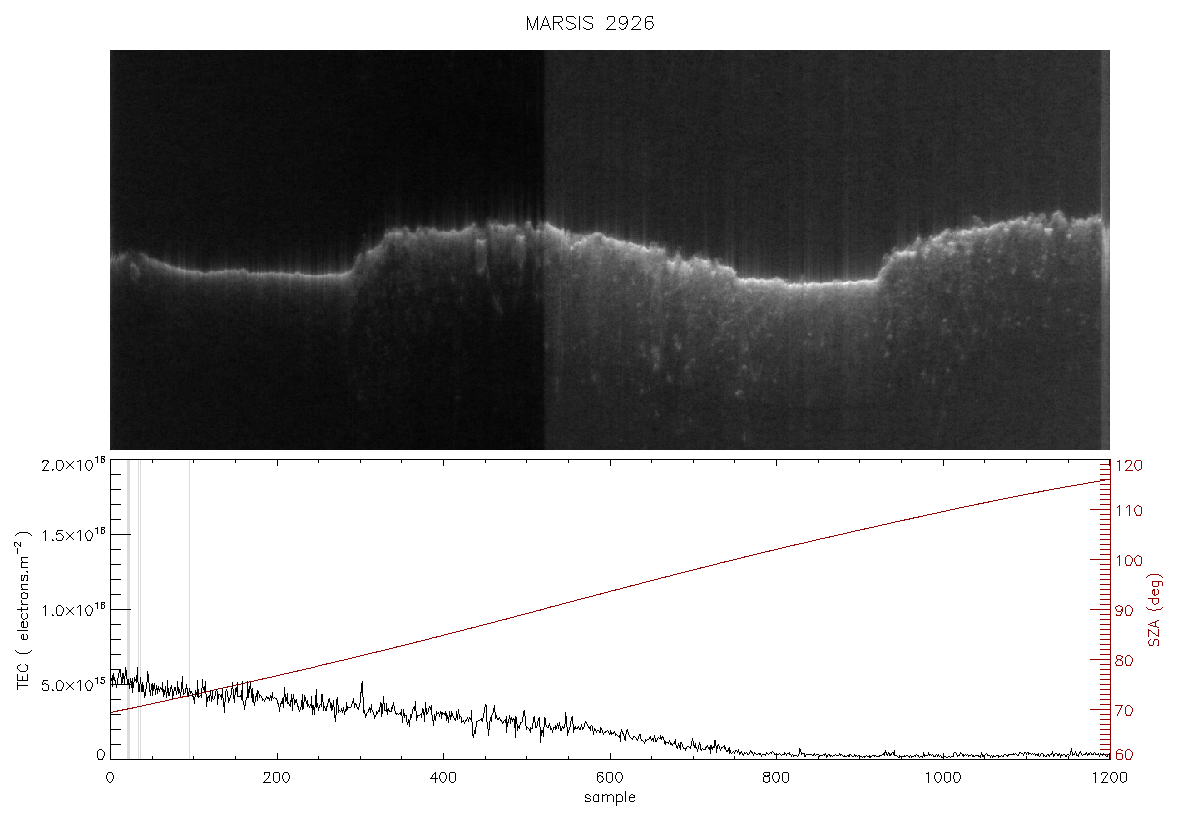Click the MARSIS 2926 plot title
Viewport: 1180px width, 830px height.
(x=590, y=23)
